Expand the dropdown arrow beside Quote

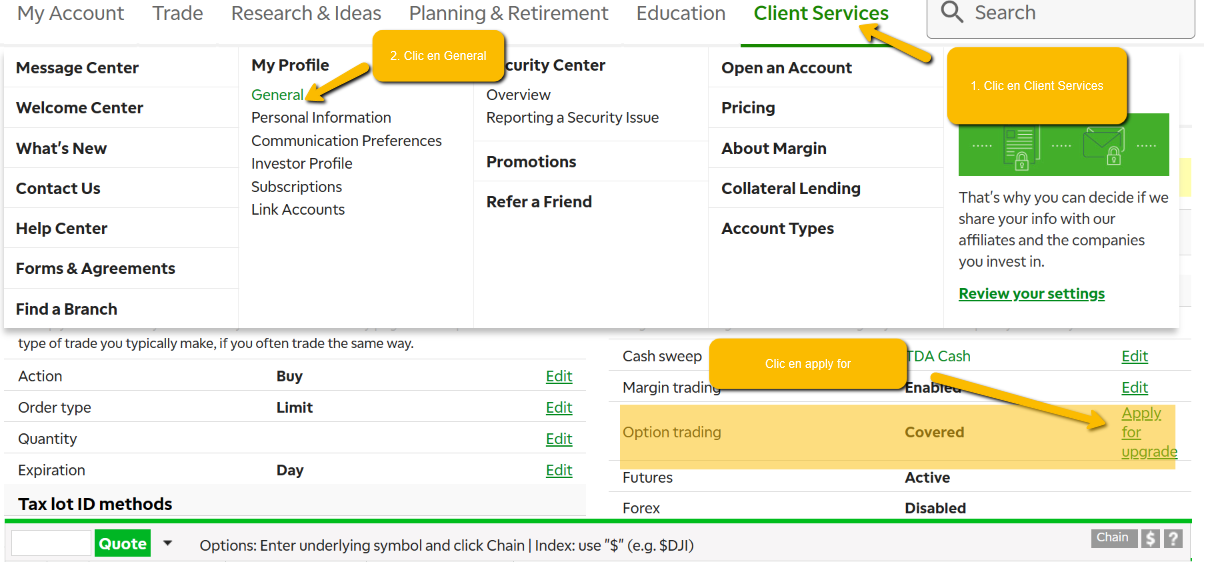coord(167,543)
